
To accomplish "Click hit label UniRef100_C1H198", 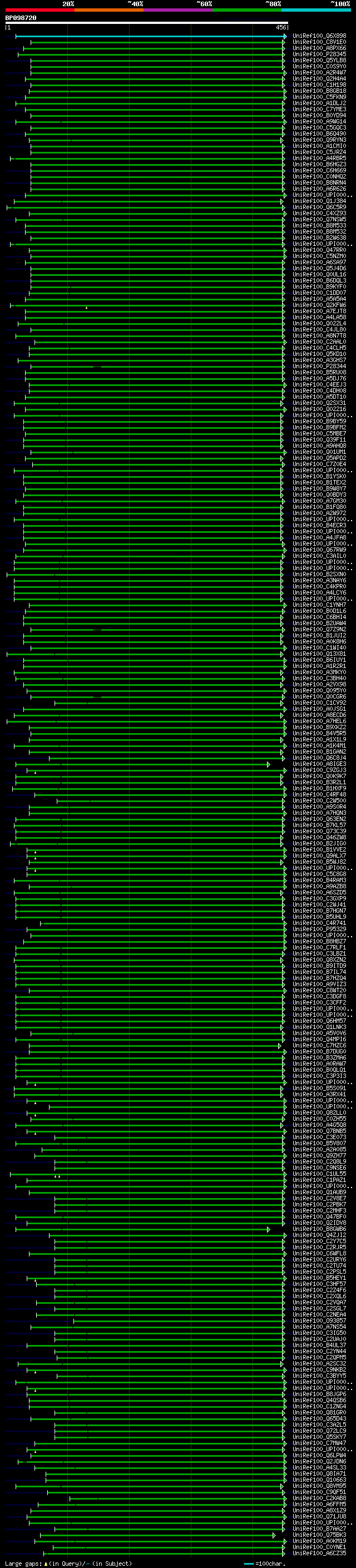I will [319, 85].
